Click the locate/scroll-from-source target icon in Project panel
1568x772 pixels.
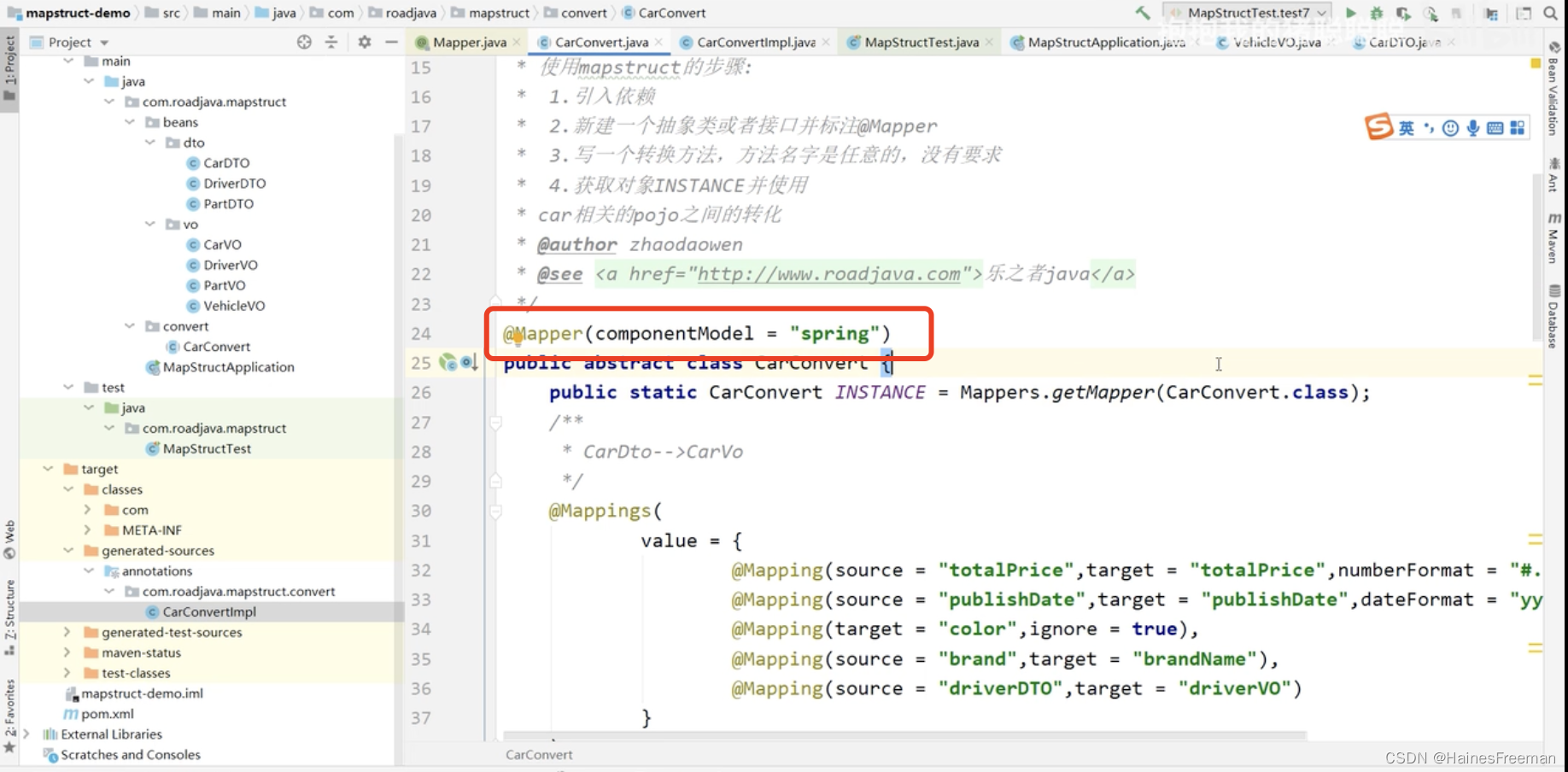click(304, 42)
